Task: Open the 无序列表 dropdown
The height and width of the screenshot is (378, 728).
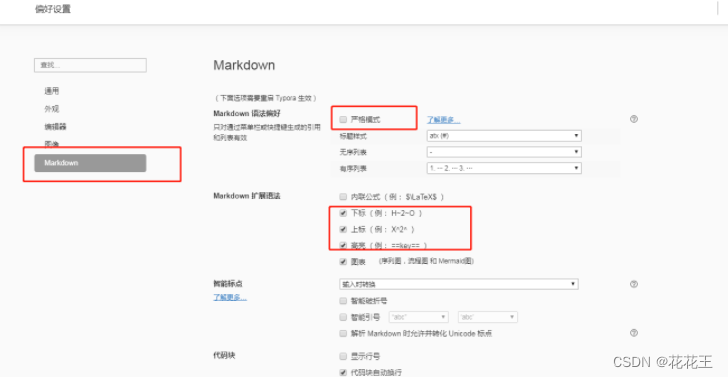Action: [x=504, y=152]
